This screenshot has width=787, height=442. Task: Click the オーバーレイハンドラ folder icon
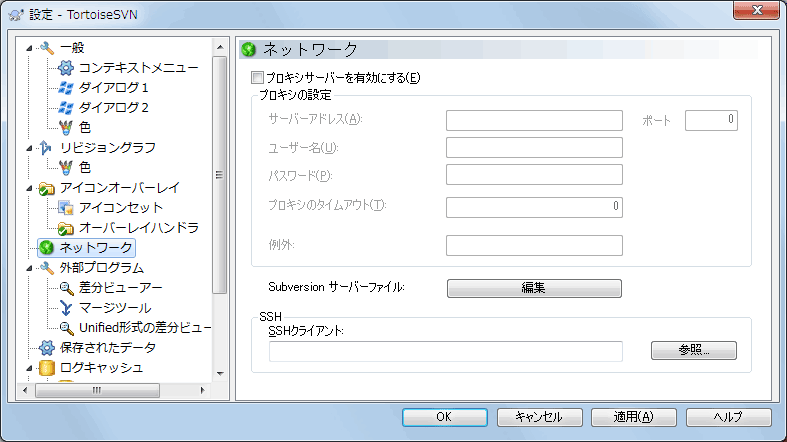point(66,228)
